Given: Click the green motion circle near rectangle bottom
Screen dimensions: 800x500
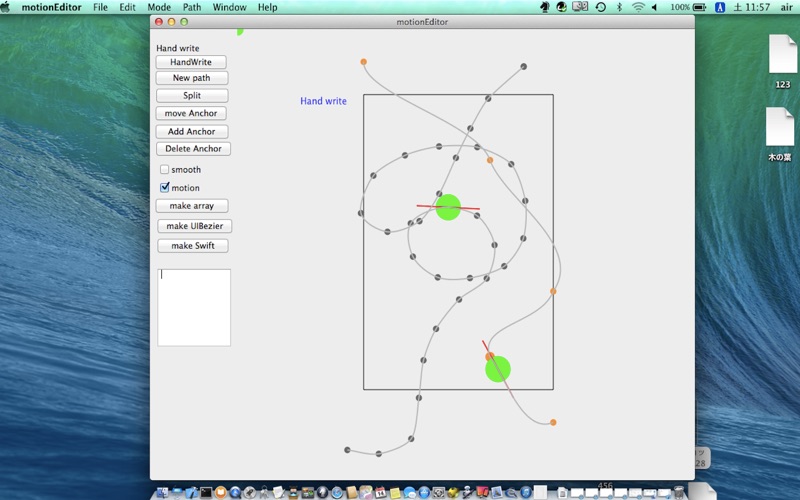Looking at the screenshot, I should point(497,369).
